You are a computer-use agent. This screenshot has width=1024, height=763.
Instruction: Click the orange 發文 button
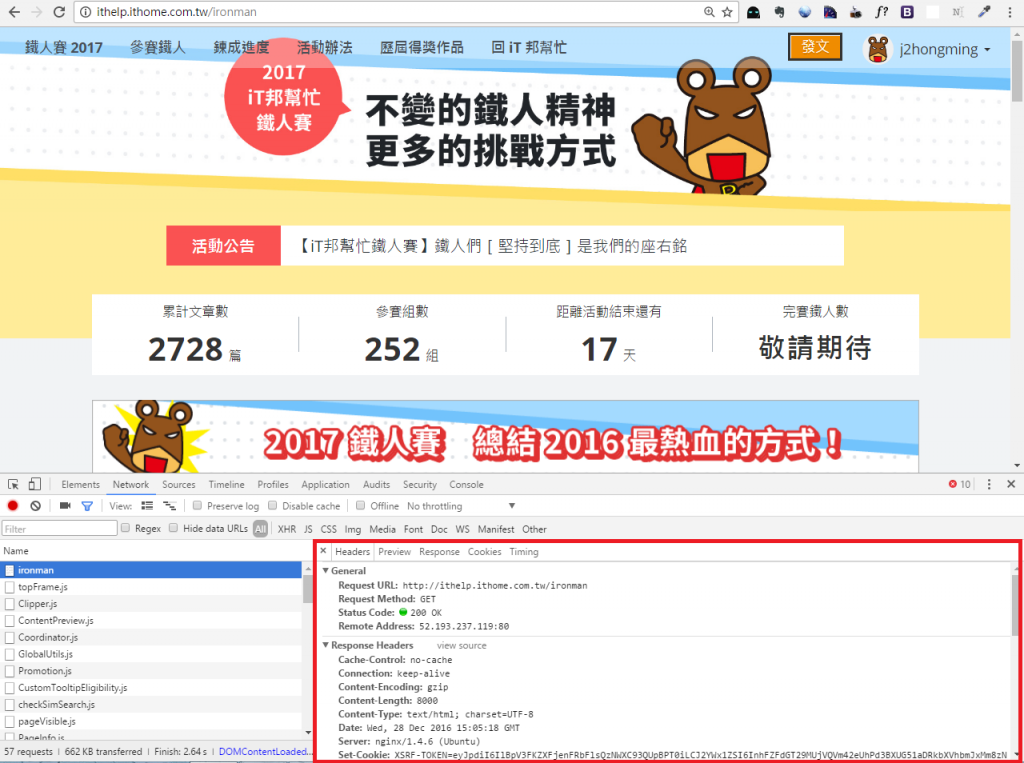pyautogui.click(x=815, y=46)
